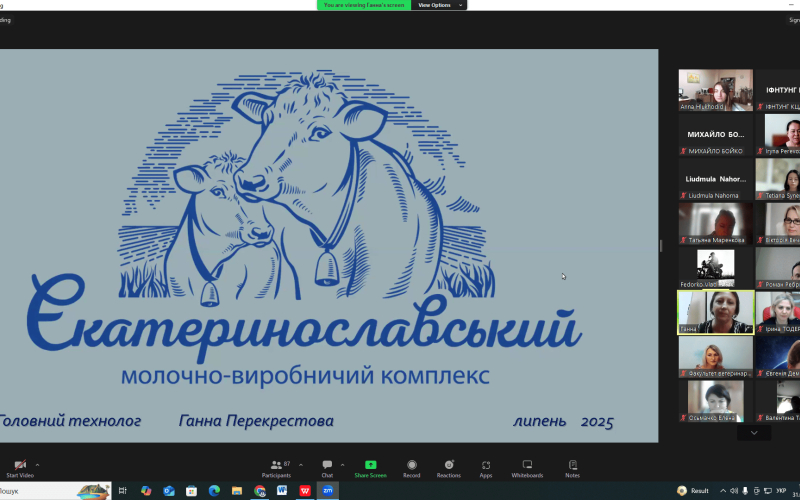This screenshot has width=800, height=500.
Task: Click the microphone tray icon
Action: [745, 491]
